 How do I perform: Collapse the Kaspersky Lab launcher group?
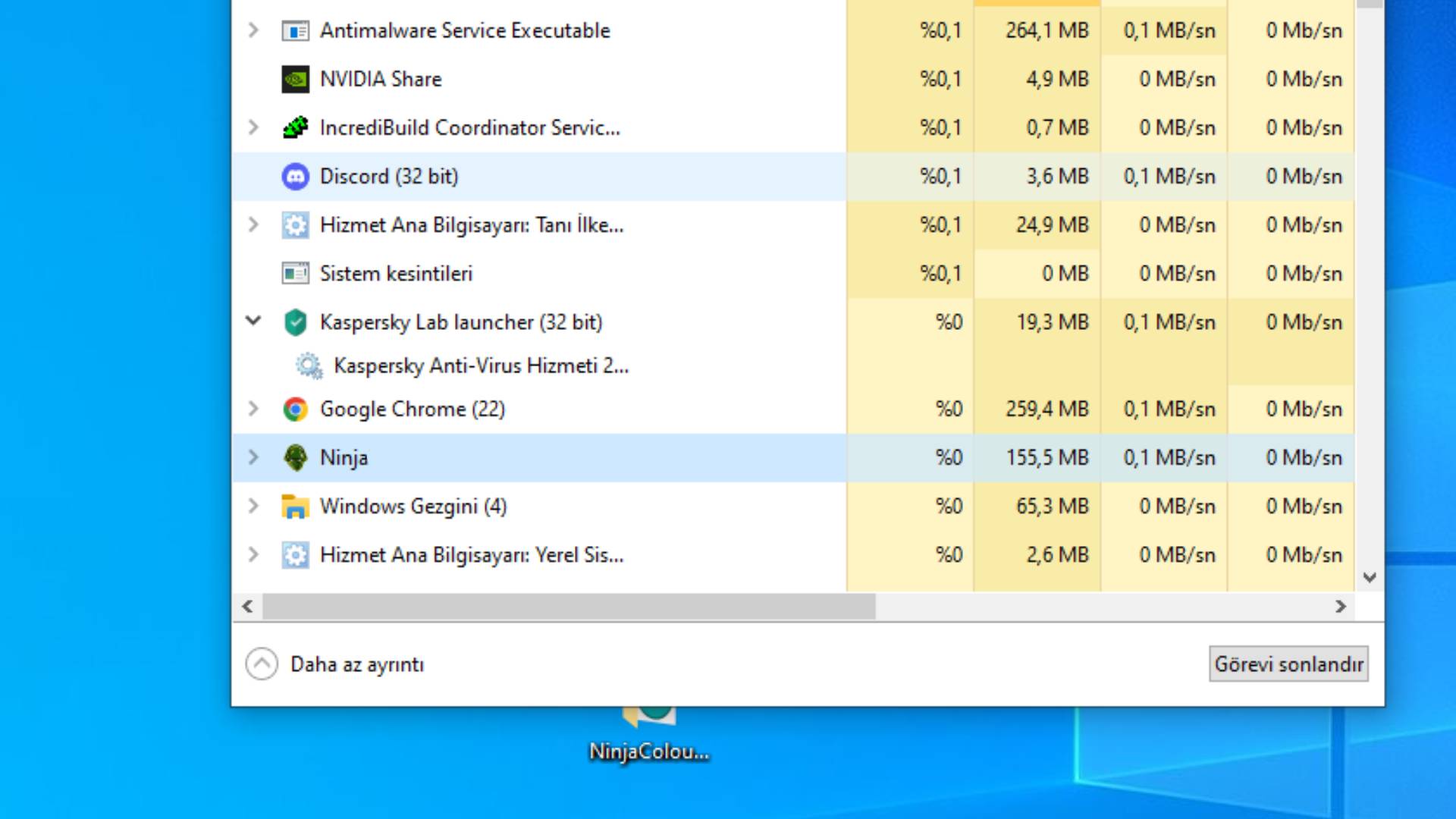tap(253, 321)
